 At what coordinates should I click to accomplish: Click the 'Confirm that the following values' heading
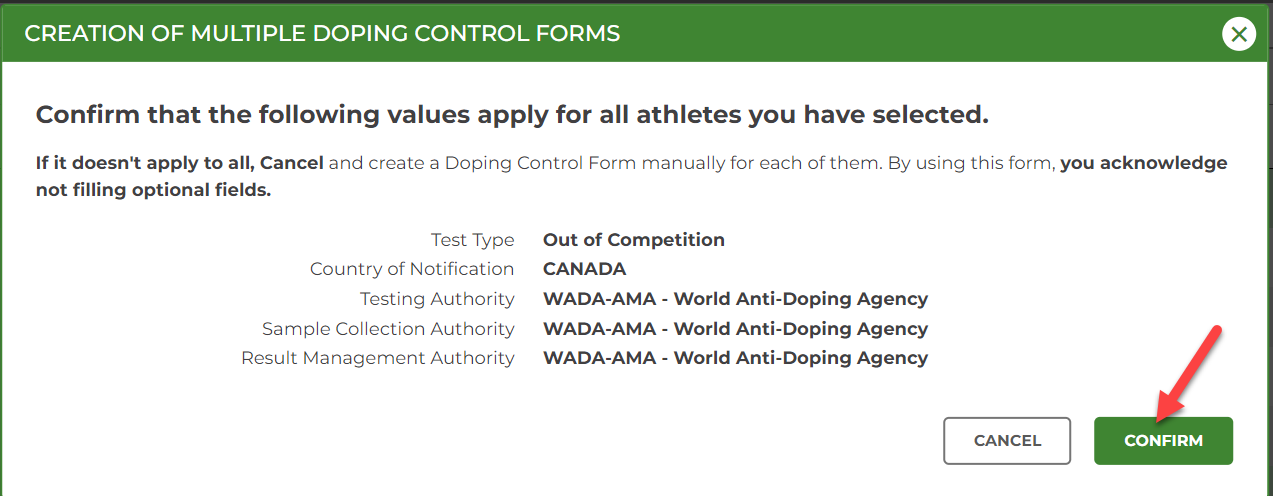(512, 114)
